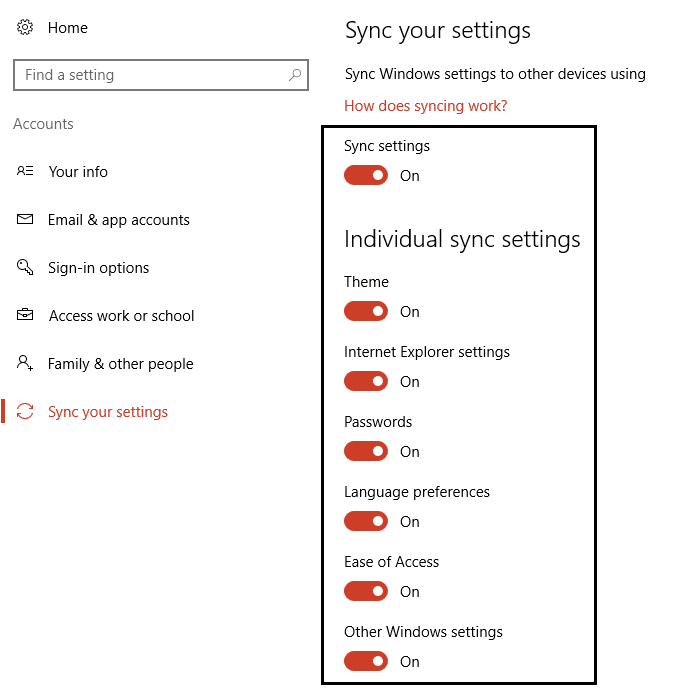Click the Home gear icon
The width and height of the screenshot is (681, 694).
(25, 28)
